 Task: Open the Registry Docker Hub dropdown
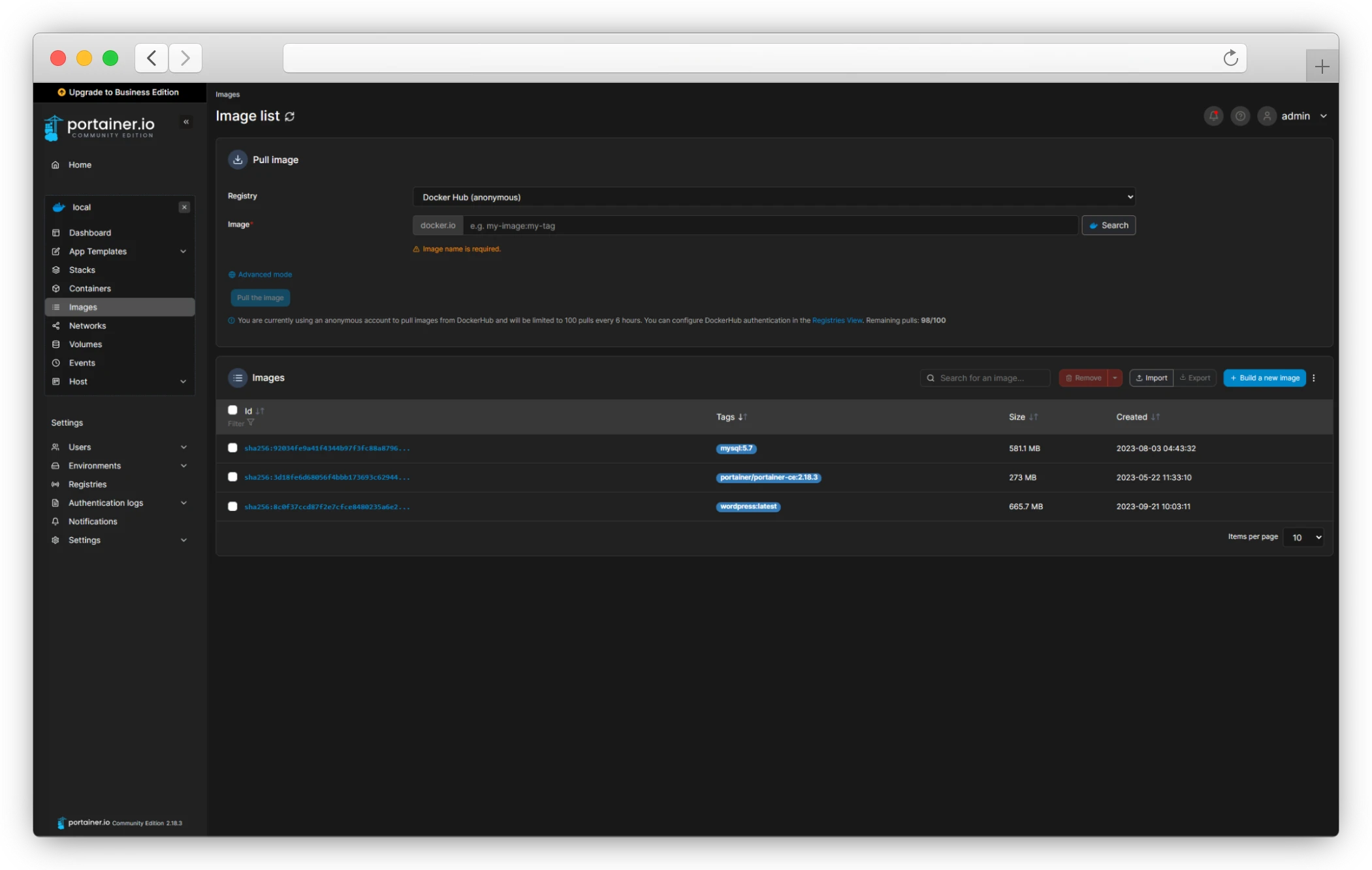pyautogui.click(x=774, y=197)
